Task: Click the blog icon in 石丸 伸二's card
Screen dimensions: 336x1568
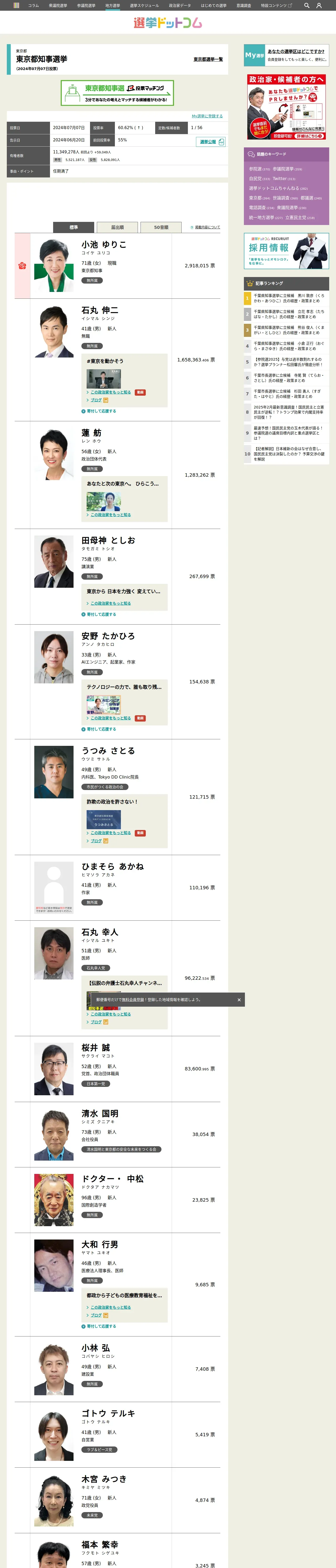Action: 105,400
